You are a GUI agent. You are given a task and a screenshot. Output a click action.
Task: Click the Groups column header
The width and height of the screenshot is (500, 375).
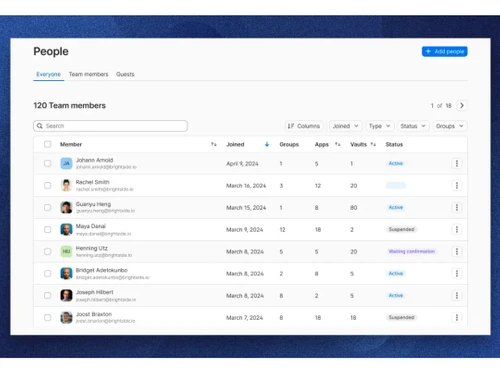[x=289, y=144]
